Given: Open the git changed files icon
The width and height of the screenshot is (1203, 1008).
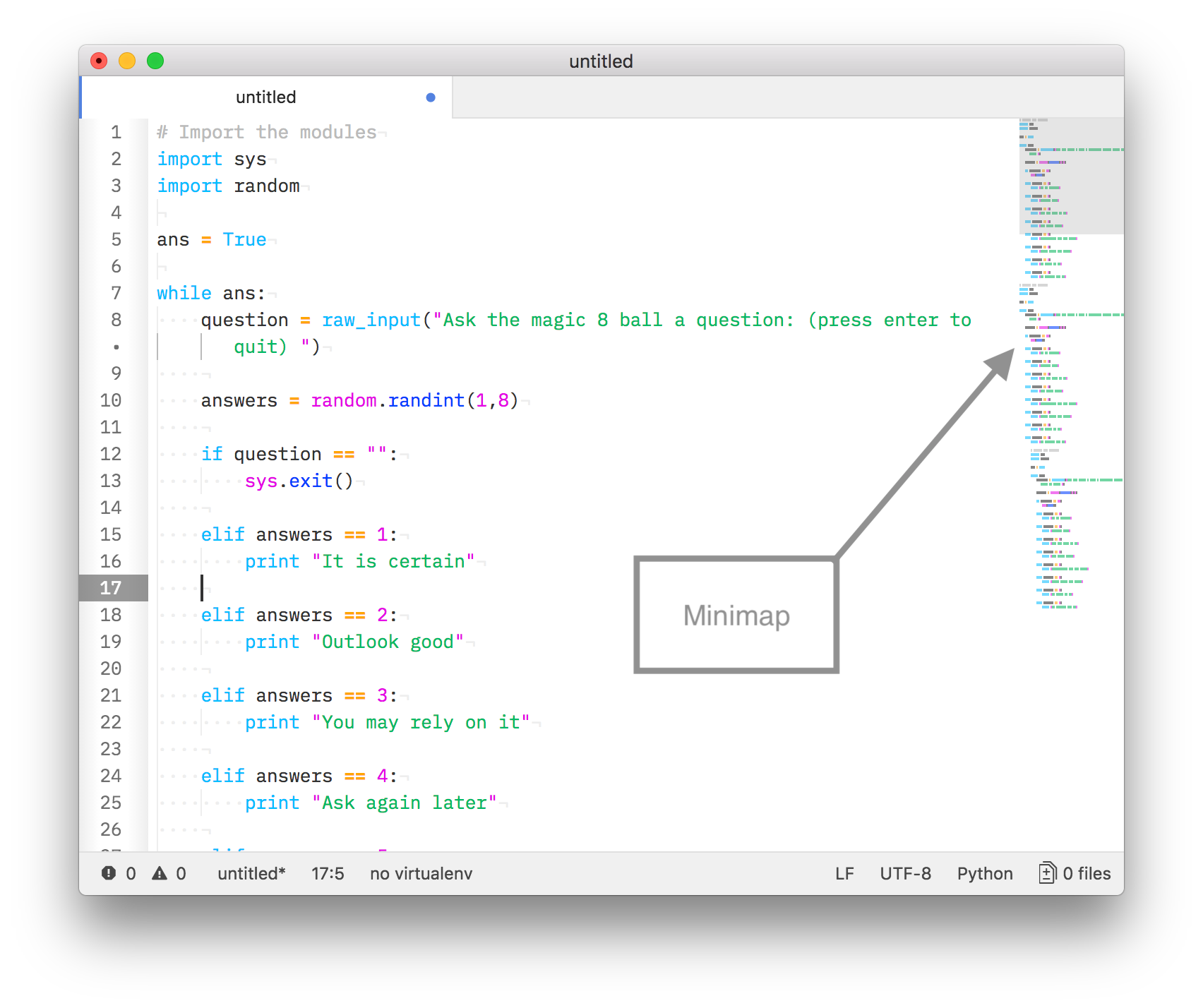Looking at the screenshot, I should 1048,873.
